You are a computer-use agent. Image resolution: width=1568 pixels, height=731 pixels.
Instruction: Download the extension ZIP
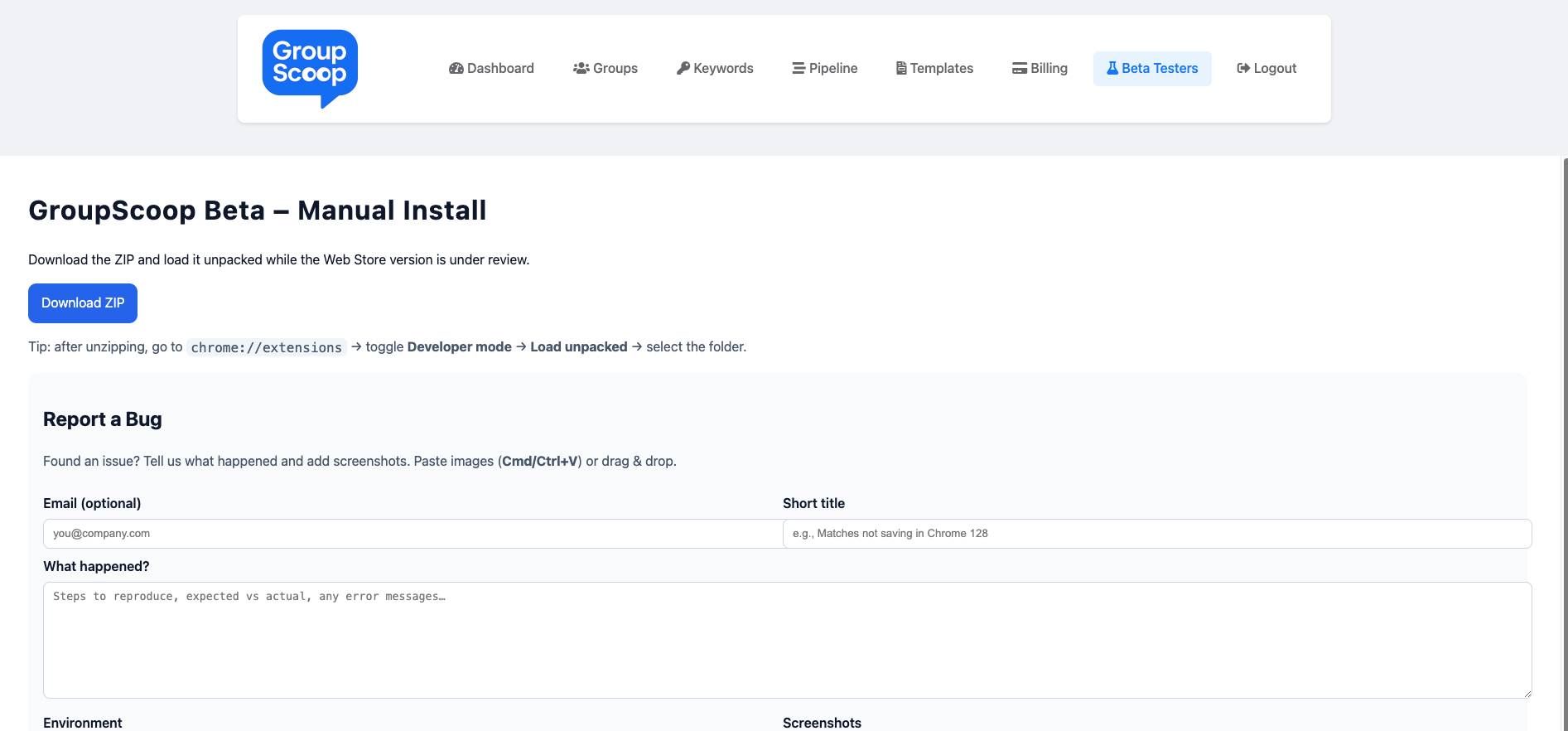[83, 303]
